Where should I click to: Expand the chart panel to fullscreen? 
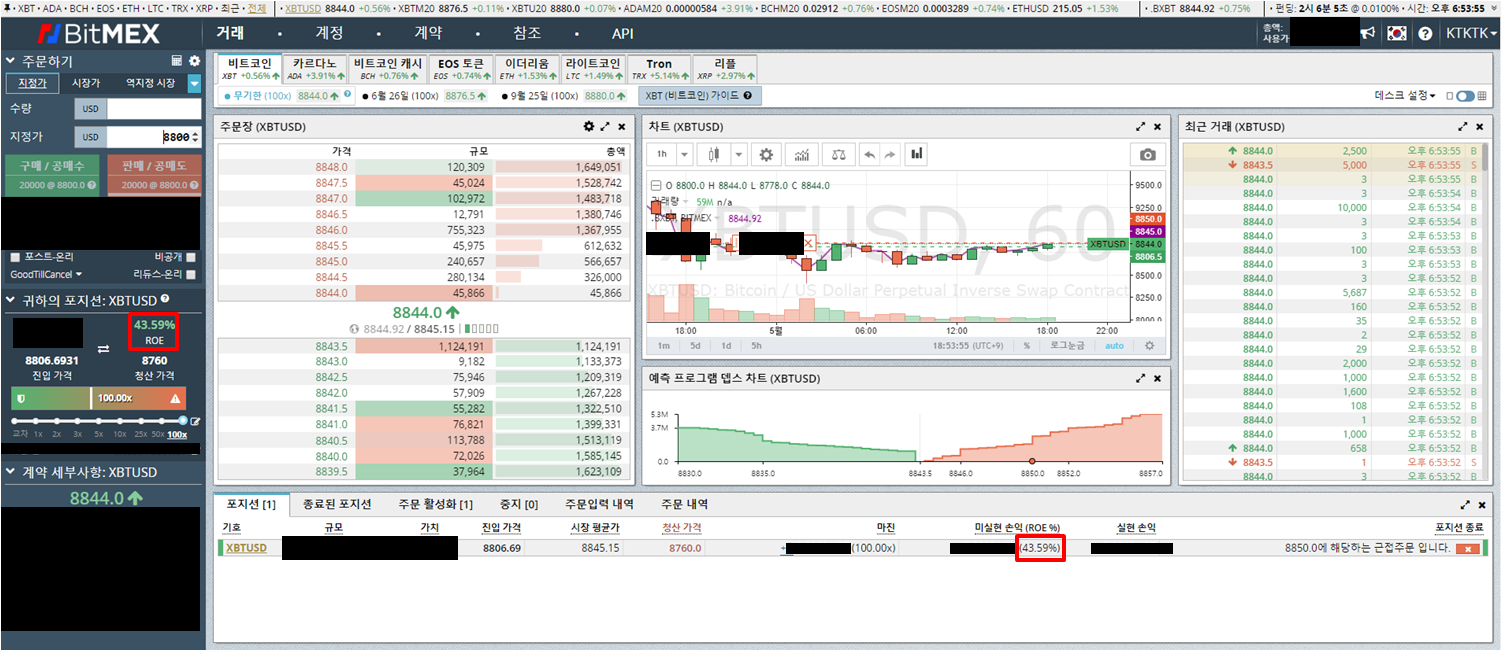coord(1141,127)
